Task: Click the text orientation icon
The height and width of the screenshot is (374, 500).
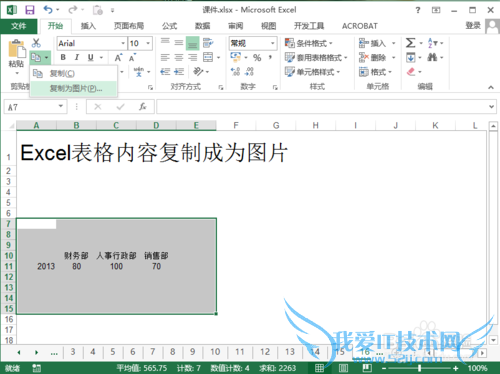Action: click(x=198, y=71)
